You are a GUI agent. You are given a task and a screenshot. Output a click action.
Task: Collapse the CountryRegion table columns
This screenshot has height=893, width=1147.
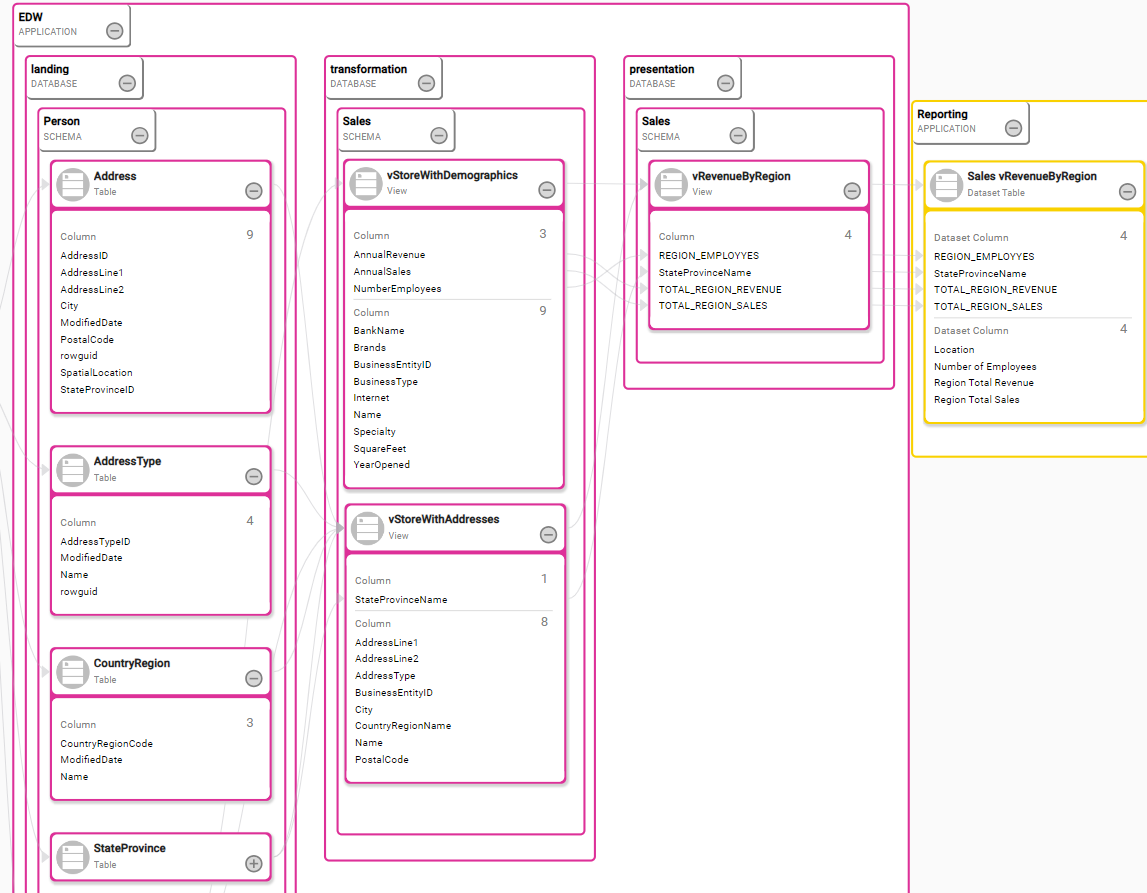click(254, 679)
